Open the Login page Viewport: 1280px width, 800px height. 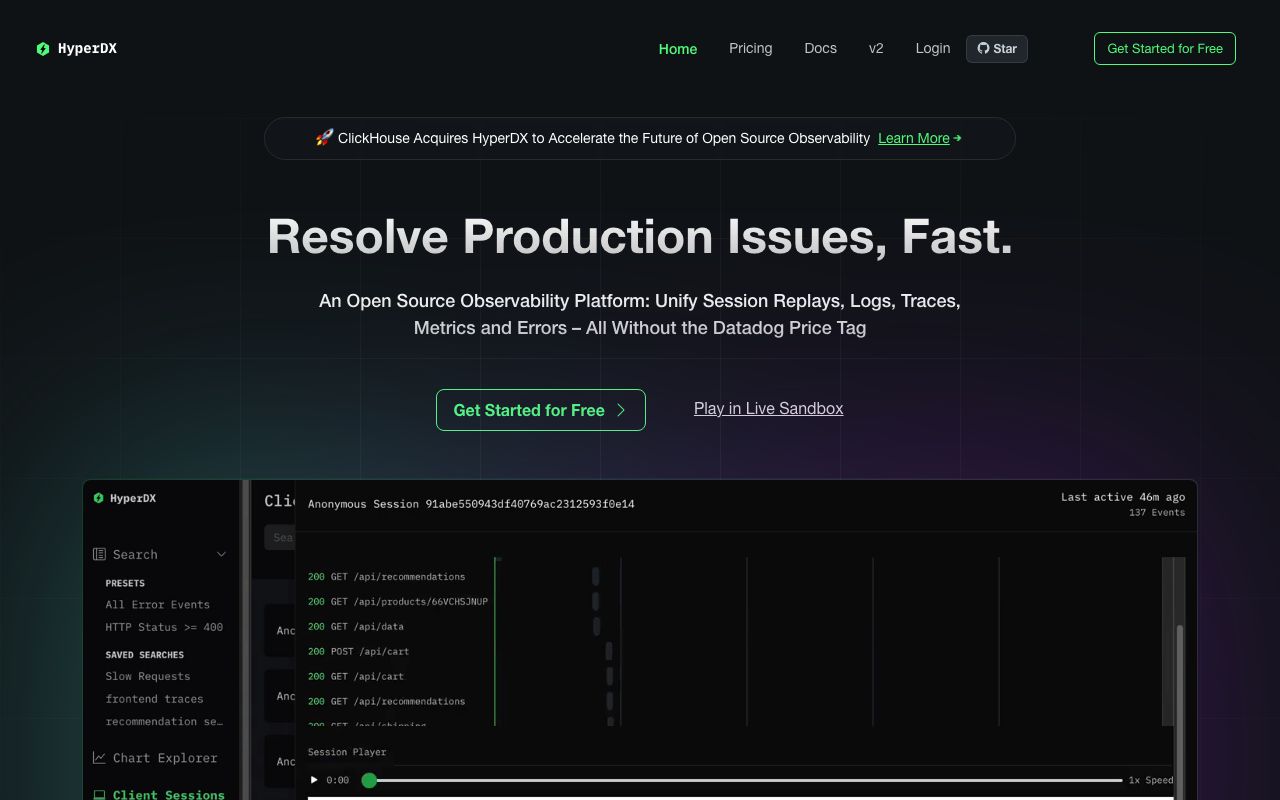(x=933, y=48)
